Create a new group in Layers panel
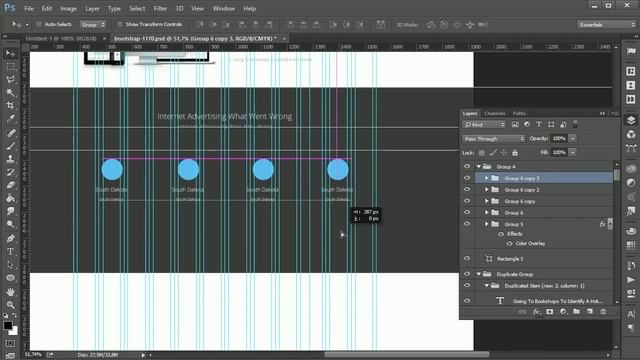 576,312
